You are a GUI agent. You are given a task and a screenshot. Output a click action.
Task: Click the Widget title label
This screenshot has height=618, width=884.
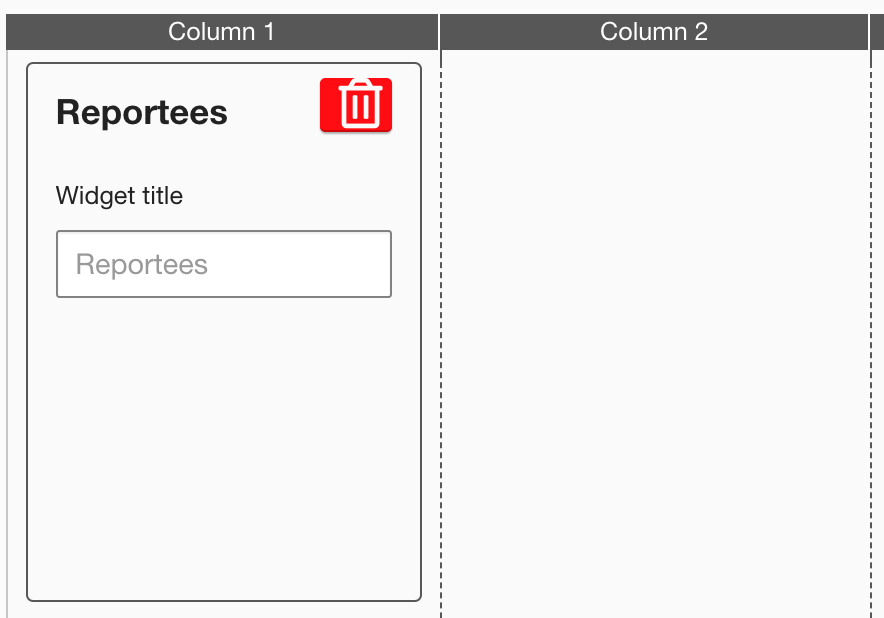tap(119, 195)
